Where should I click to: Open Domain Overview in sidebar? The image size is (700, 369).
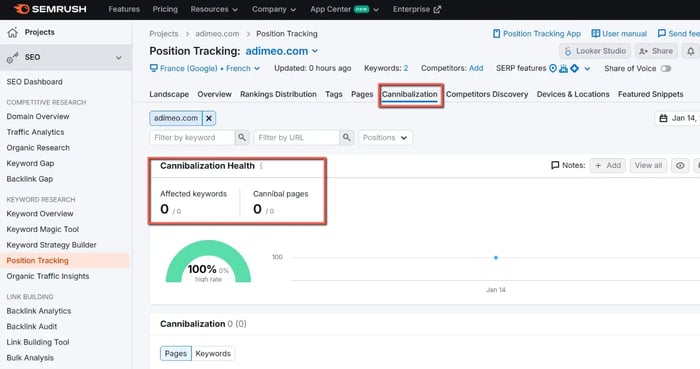[x=38, y=116]
